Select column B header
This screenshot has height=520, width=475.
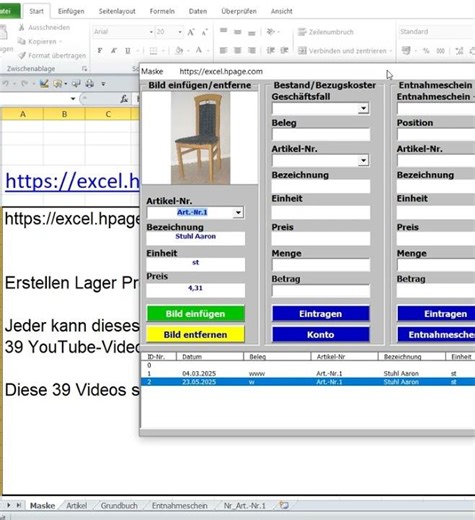pyautogui.click(x=64, y=114)
